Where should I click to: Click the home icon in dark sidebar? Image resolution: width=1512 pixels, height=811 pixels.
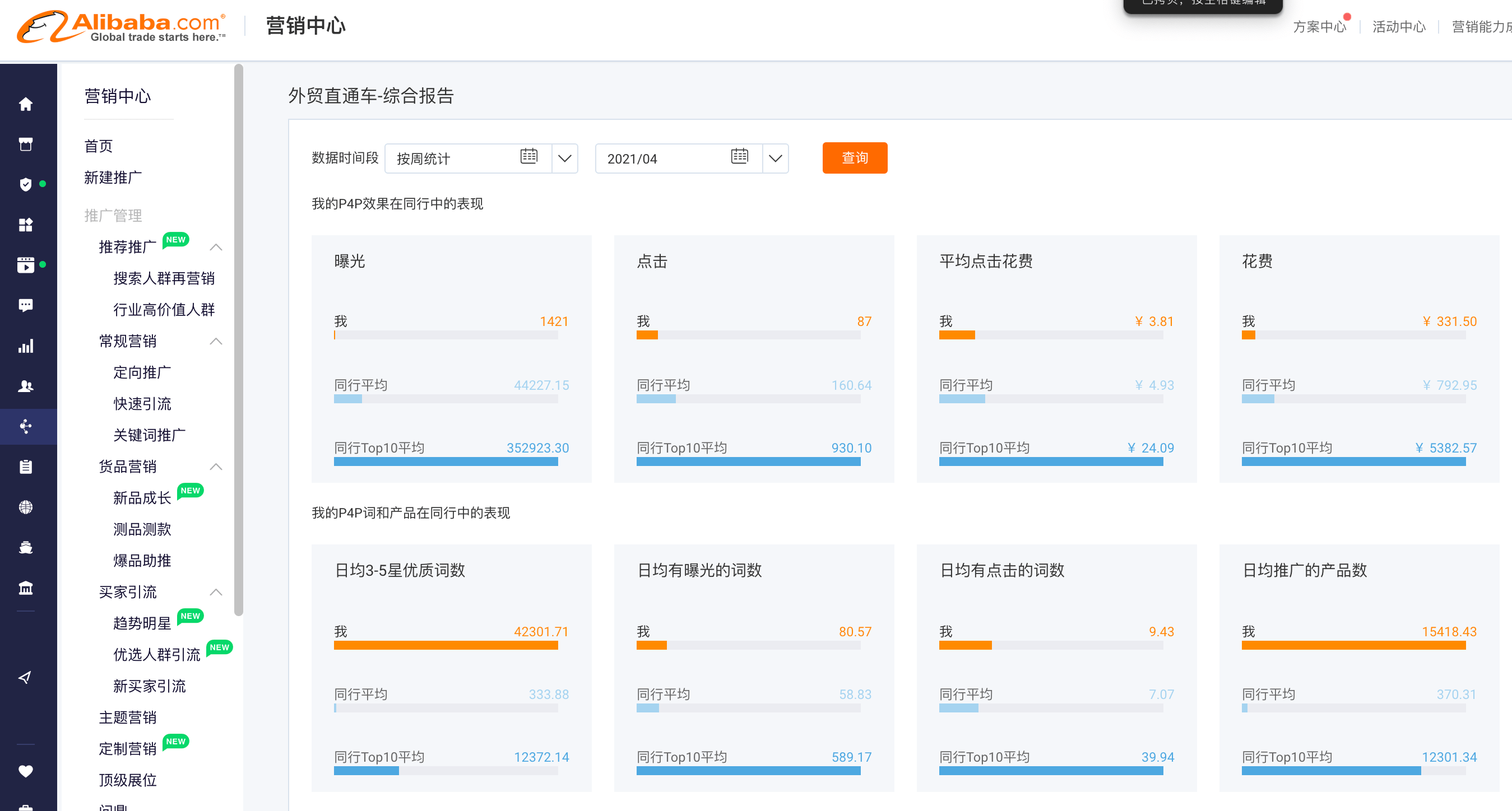coord(25,104)
